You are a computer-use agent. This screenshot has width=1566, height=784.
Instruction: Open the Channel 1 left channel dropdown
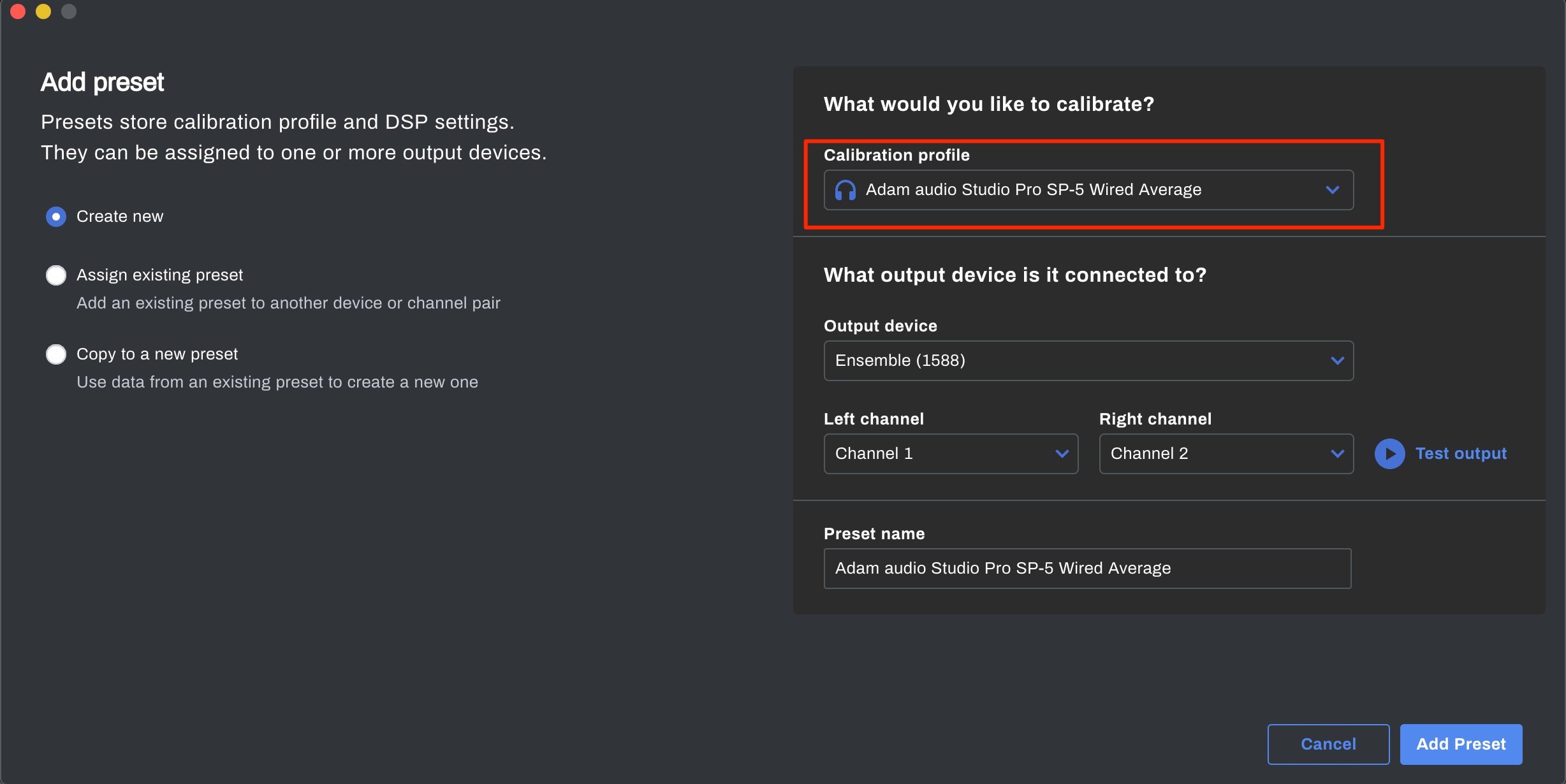coord(951,454)
